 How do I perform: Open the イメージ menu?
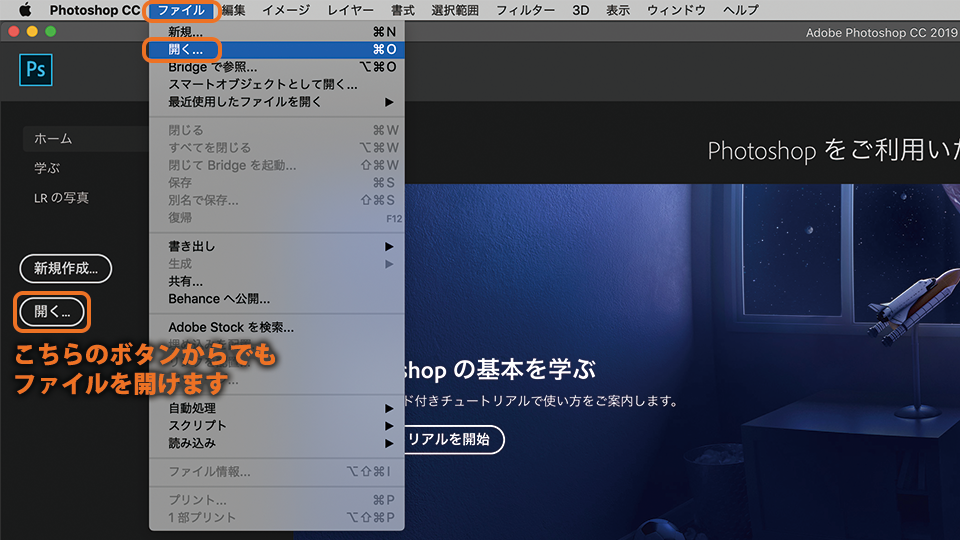click(286, 10)
